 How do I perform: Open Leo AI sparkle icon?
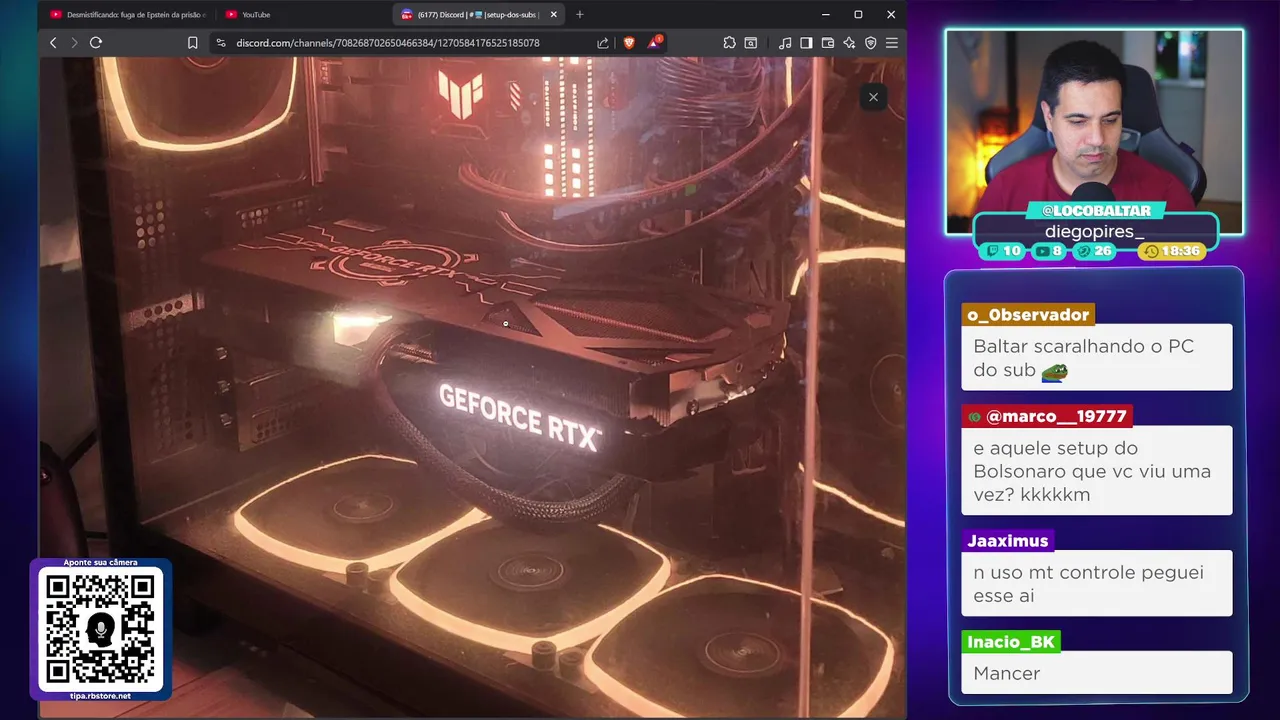click(849, 43)
